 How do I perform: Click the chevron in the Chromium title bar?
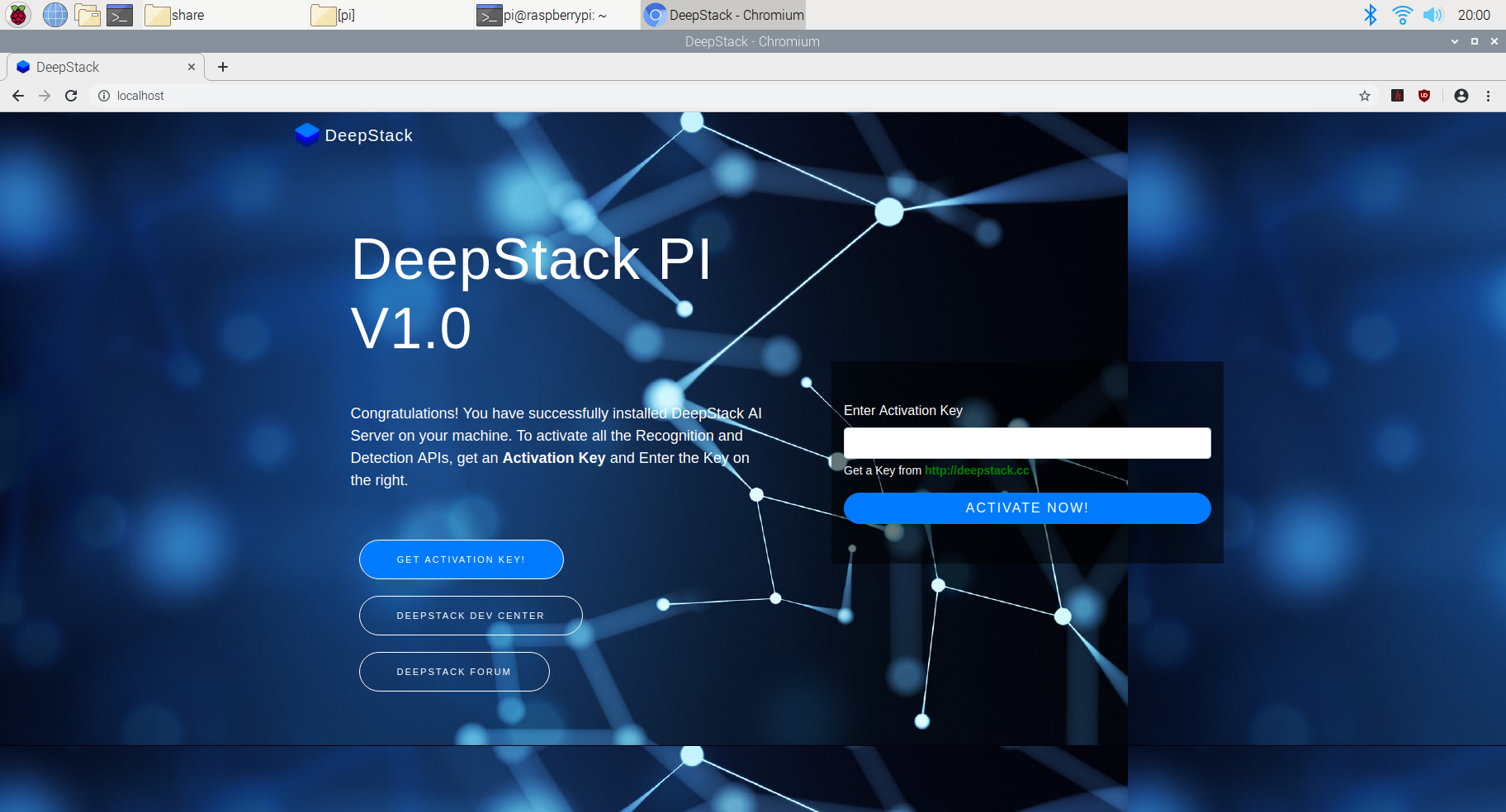(1453, 41)
